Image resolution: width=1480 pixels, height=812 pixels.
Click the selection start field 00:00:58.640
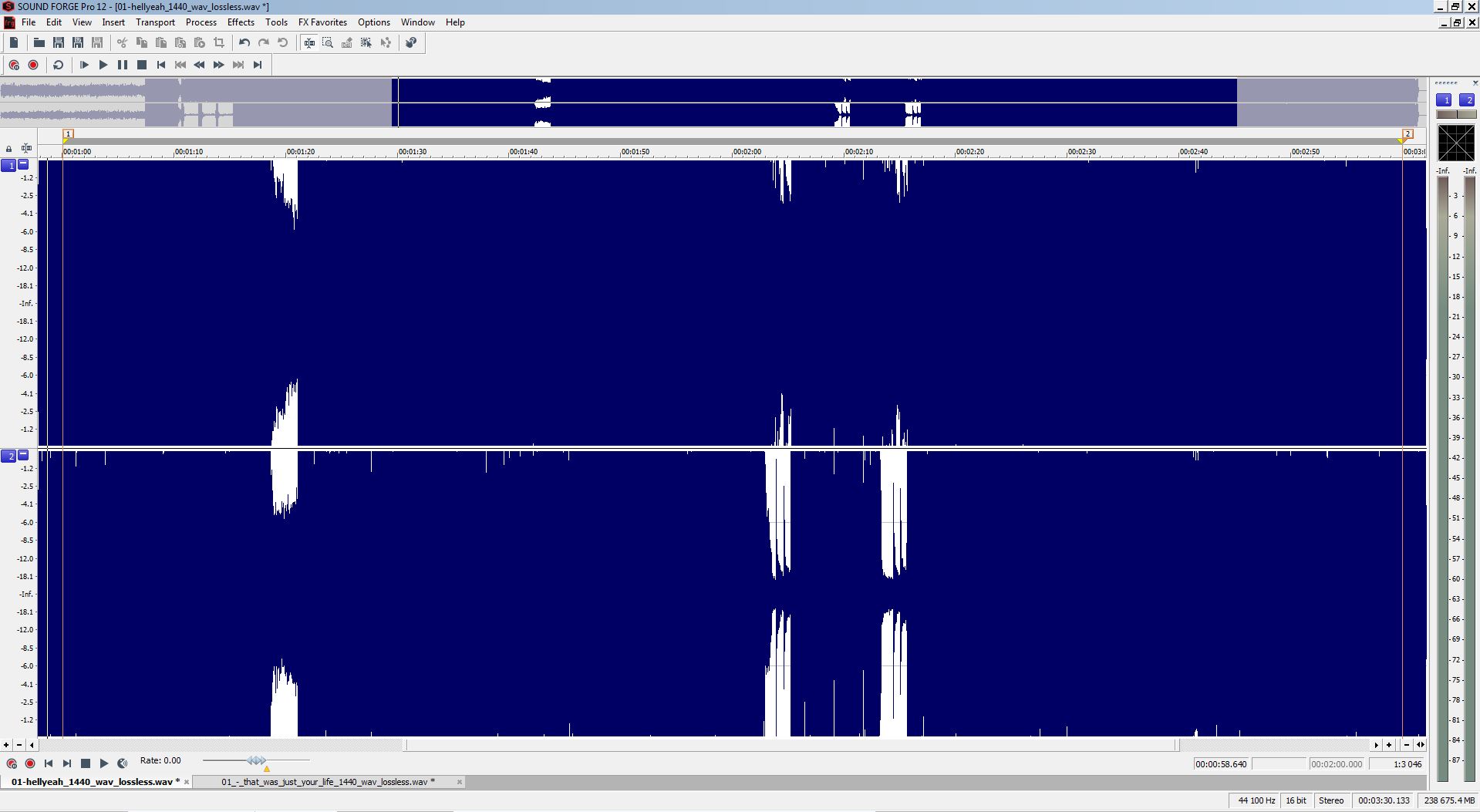click(1221, 764)
